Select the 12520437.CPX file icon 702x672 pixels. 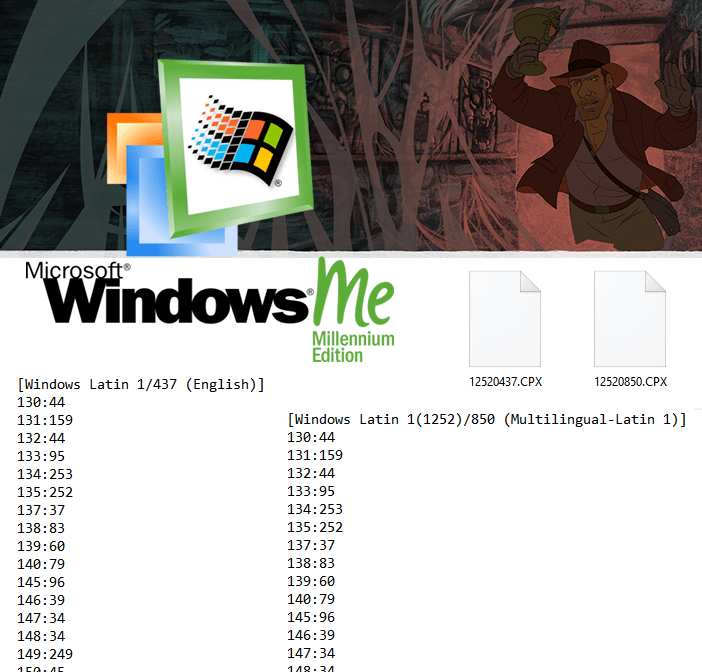pos(505,319)
